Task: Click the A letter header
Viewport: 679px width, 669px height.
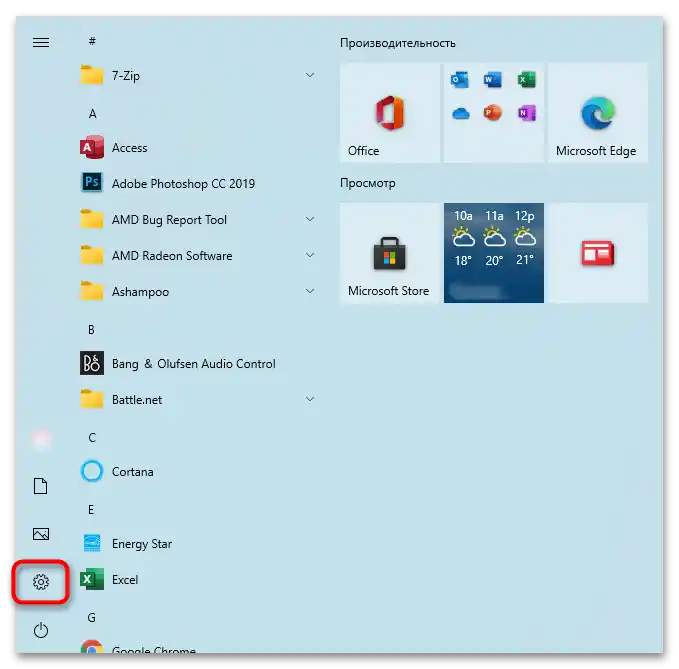Action: pos(92,113)
